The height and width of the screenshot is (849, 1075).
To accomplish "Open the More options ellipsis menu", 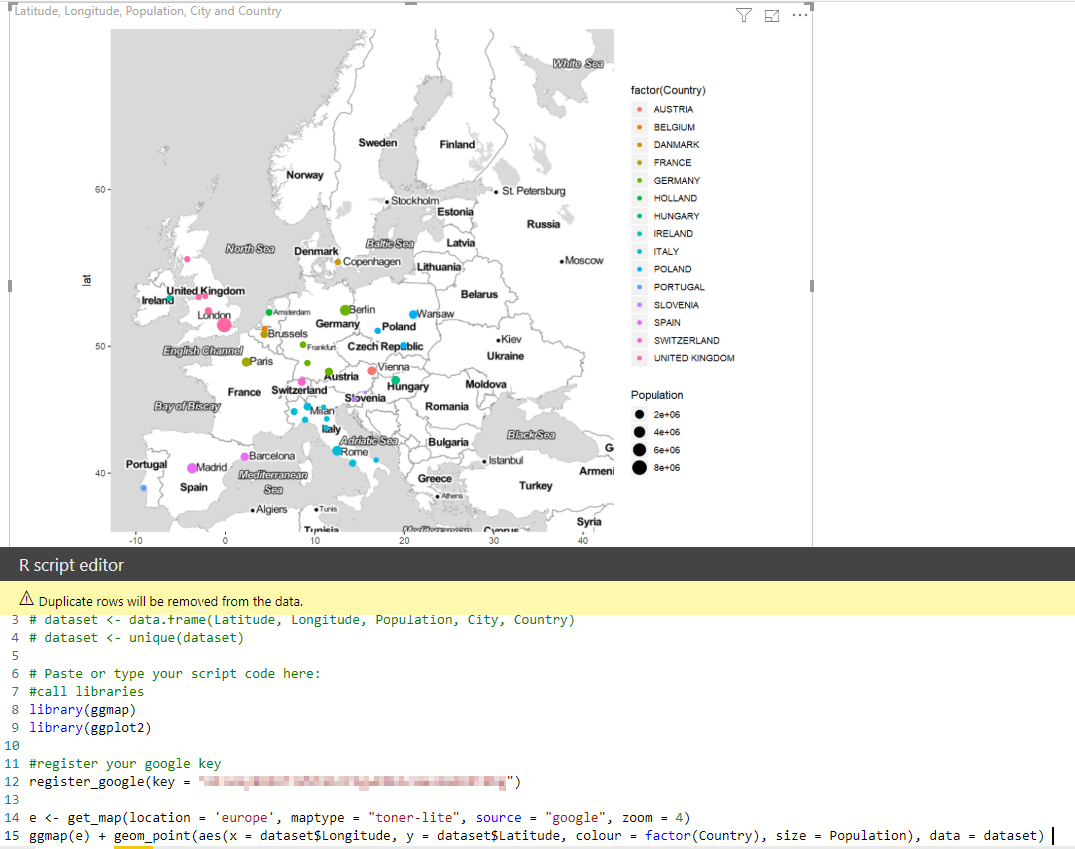I will 799,15.
